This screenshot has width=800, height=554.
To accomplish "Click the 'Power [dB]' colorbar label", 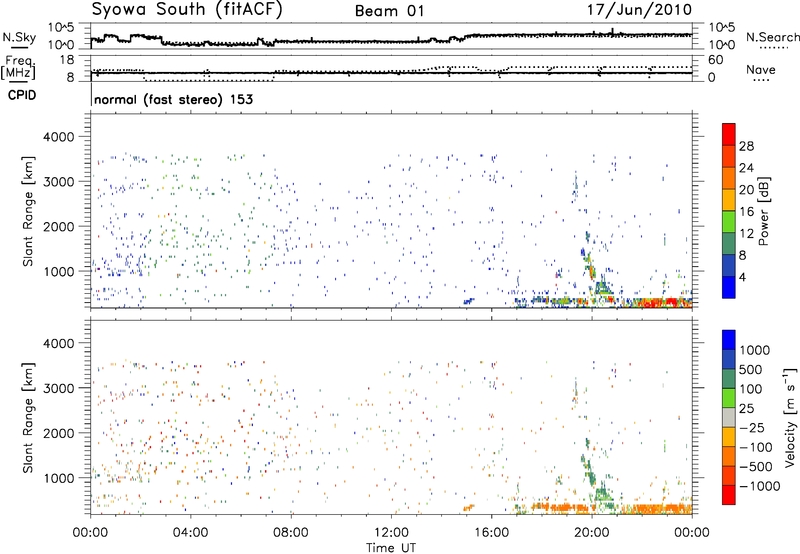I will coord(763,211).
